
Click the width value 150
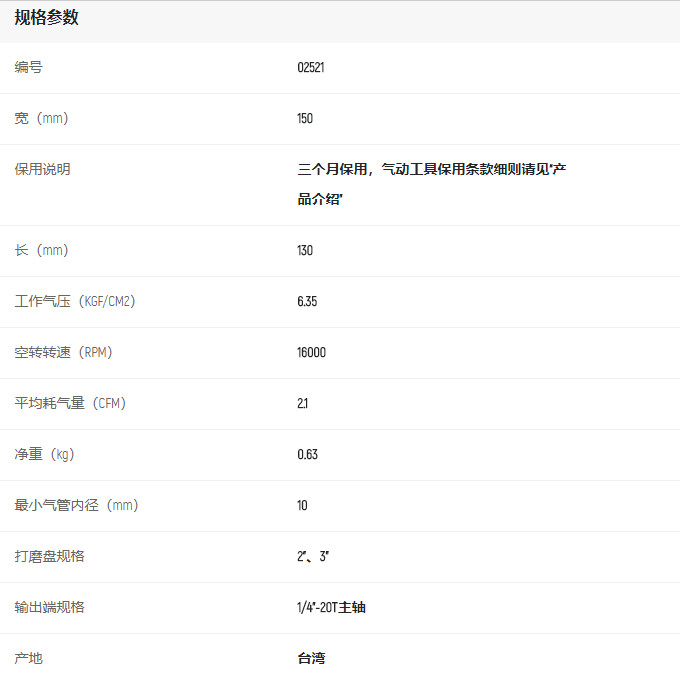tap(305, 119)
